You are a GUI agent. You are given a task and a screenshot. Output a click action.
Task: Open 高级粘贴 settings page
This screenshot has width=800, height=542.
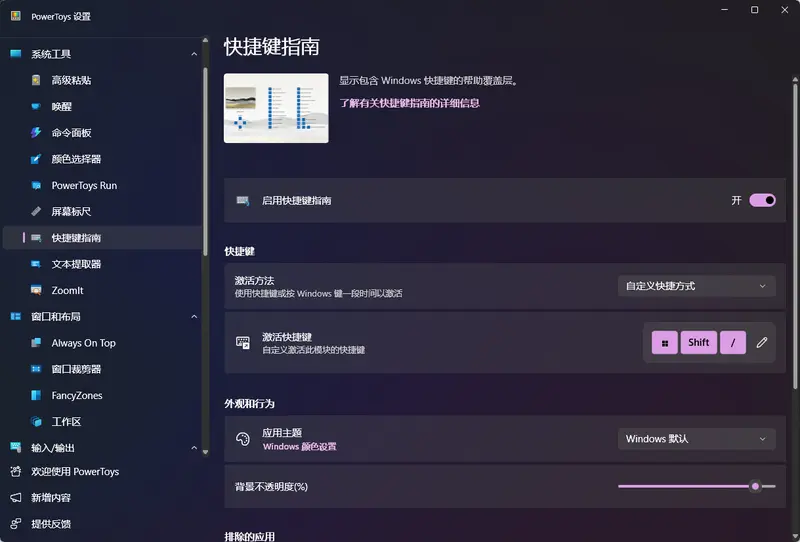coord(102,80)
